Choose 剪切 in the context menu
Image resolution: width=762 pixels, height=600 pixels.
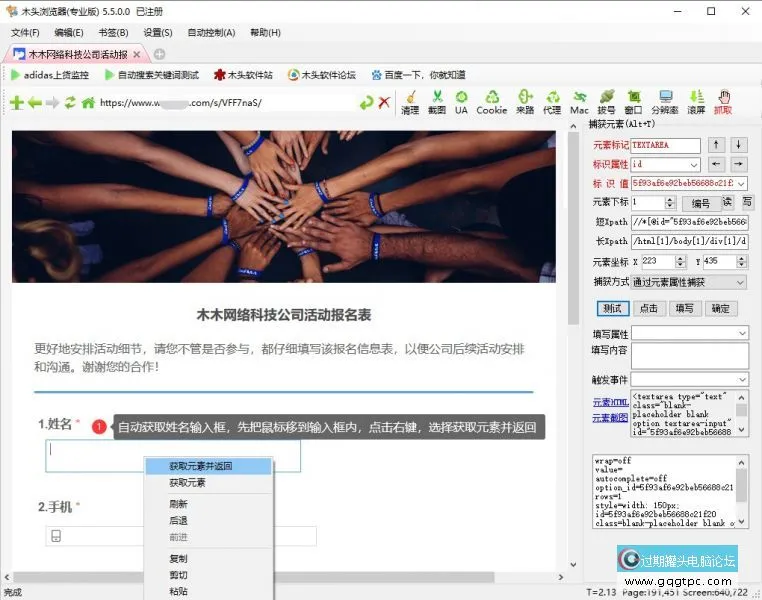coord(208,575)
